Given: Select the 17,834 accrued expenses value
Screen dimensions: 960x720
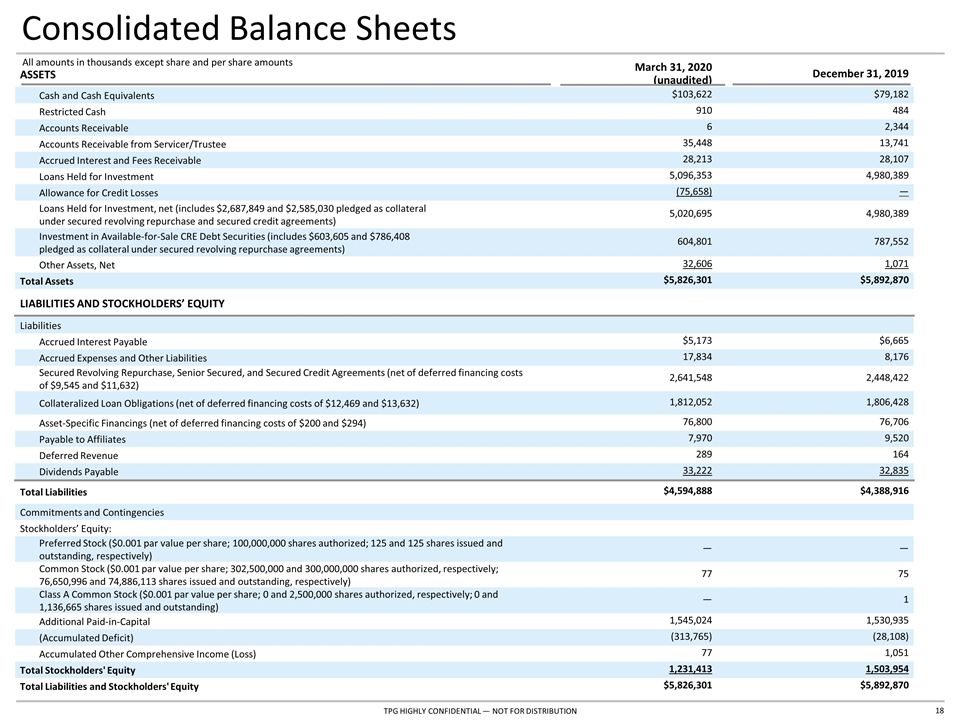Looking at the screenshot, I should [697, 357].
